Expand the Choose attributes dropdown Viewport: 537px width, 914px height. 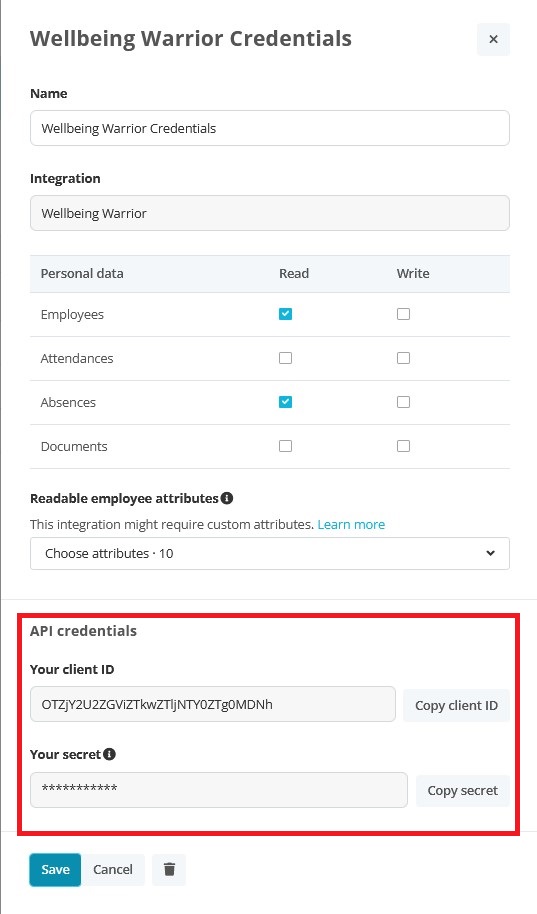[x=269, y=553]
